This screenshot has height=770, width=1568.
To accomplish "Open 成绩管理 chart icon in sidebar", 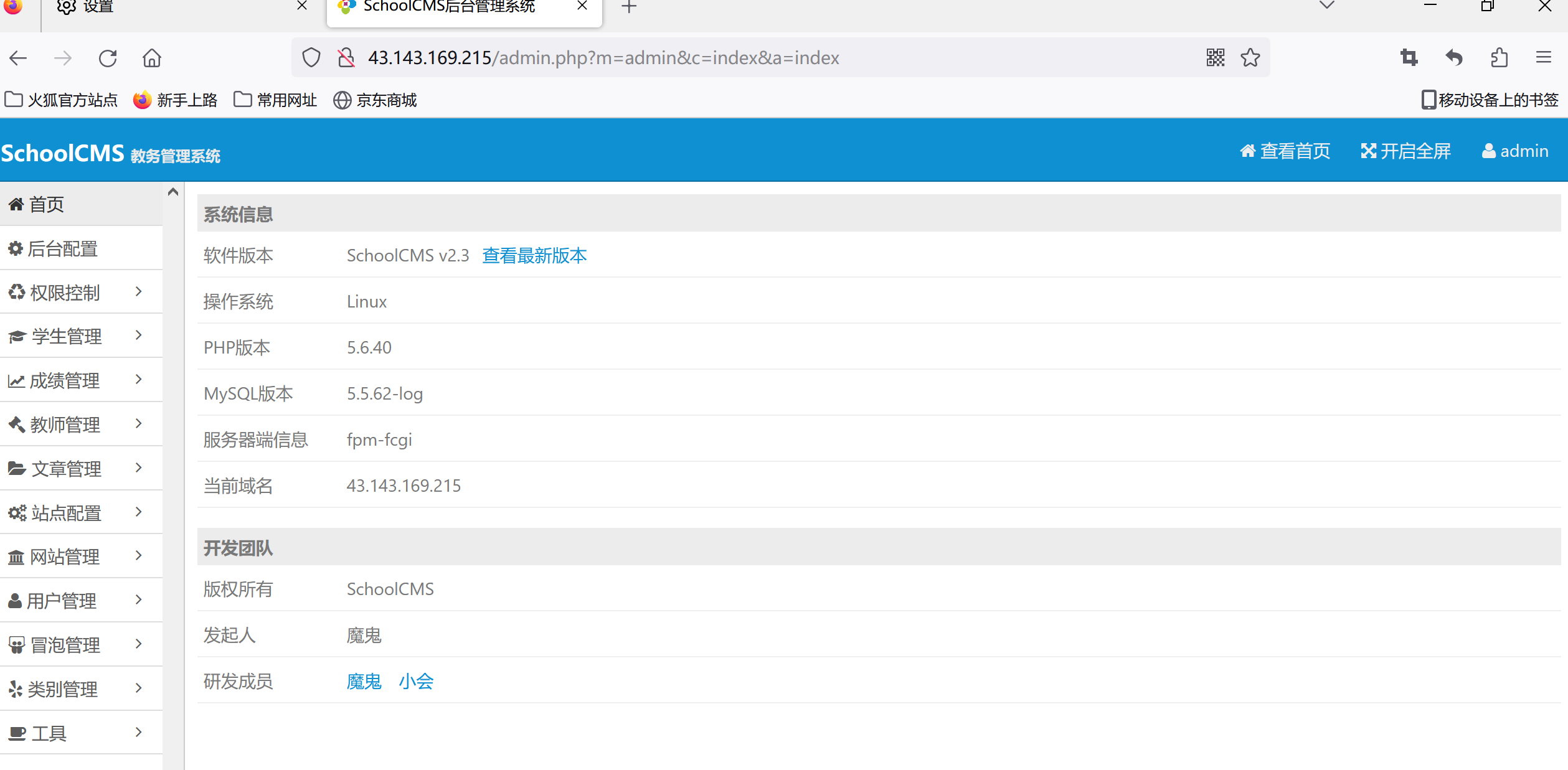I will coord(17,380).
